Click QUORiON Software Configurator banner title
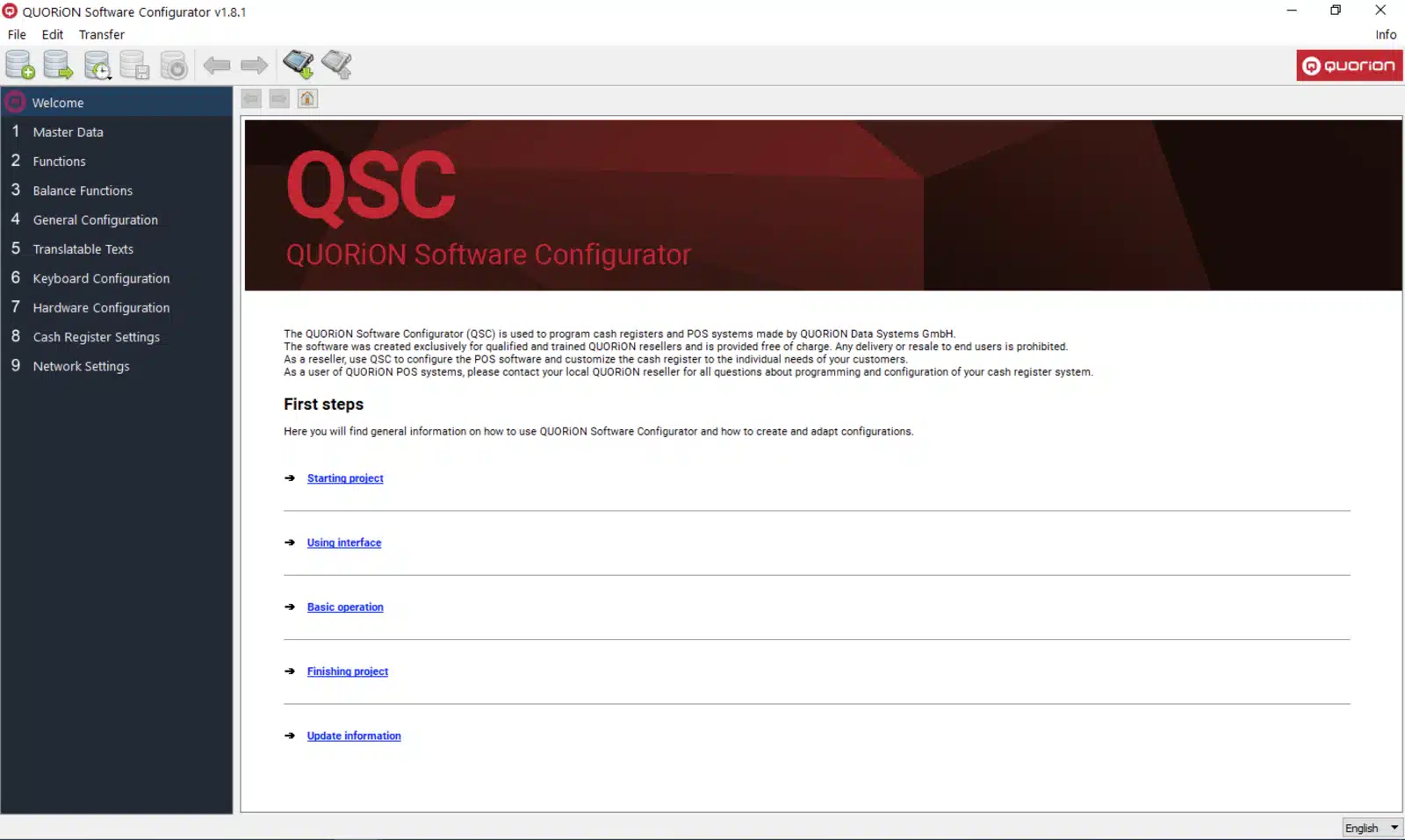1405x840 pixels. pyautogui.click(x=488, y=255)
